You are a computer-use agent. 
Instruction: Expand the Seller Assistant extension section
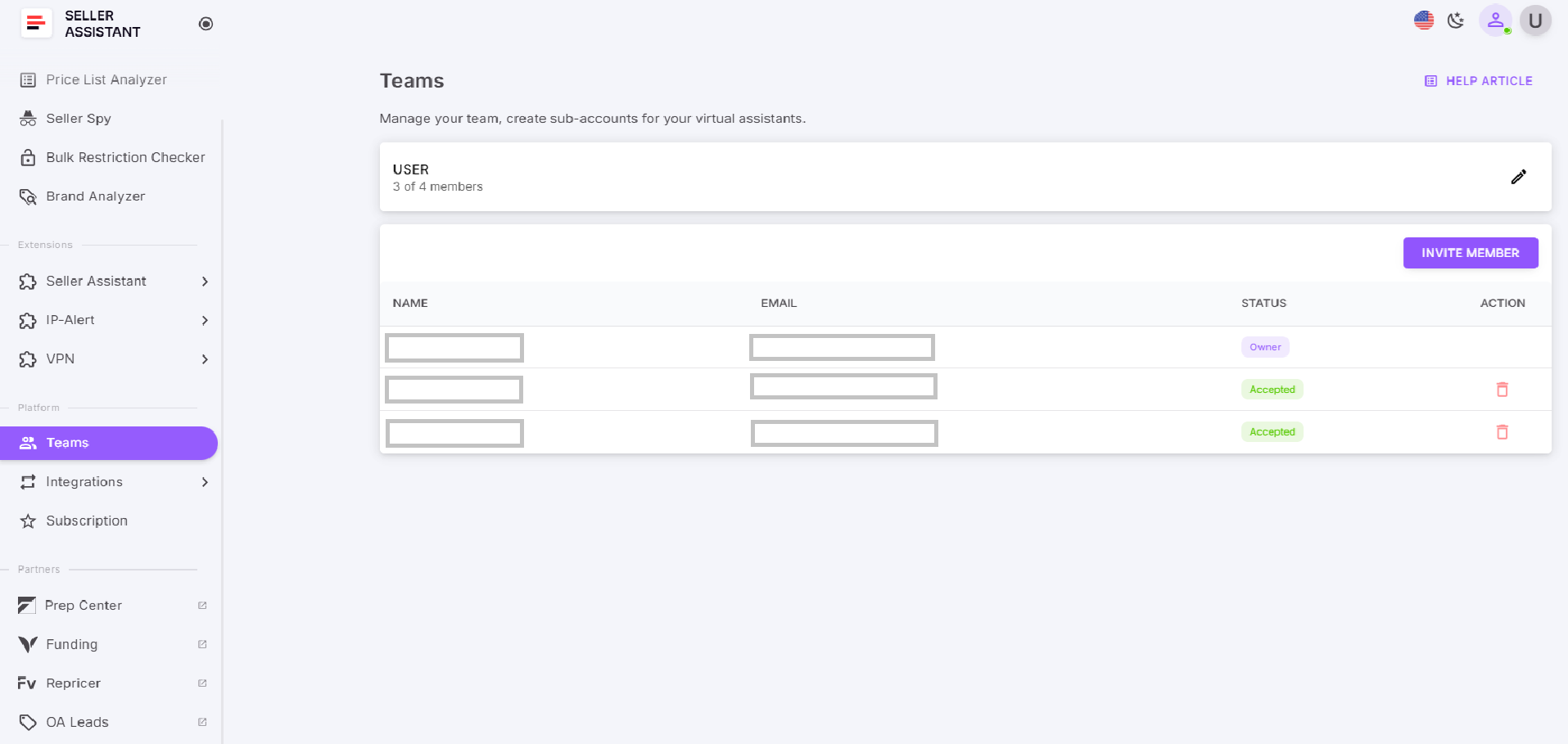(x=205, y=281)
